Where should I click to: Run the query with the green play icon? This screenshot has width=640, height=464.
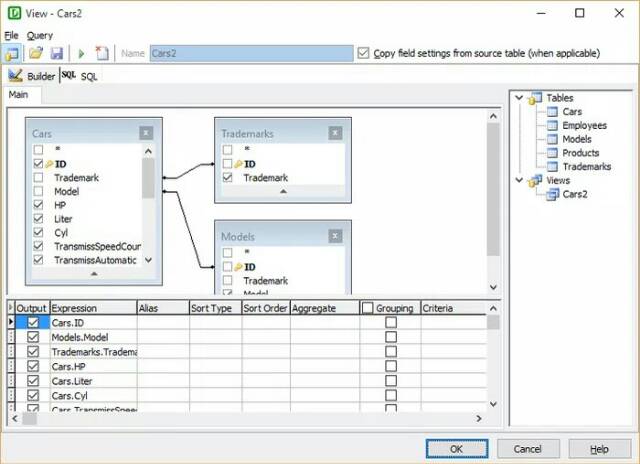pyautogui.click(x=81, y=53)
